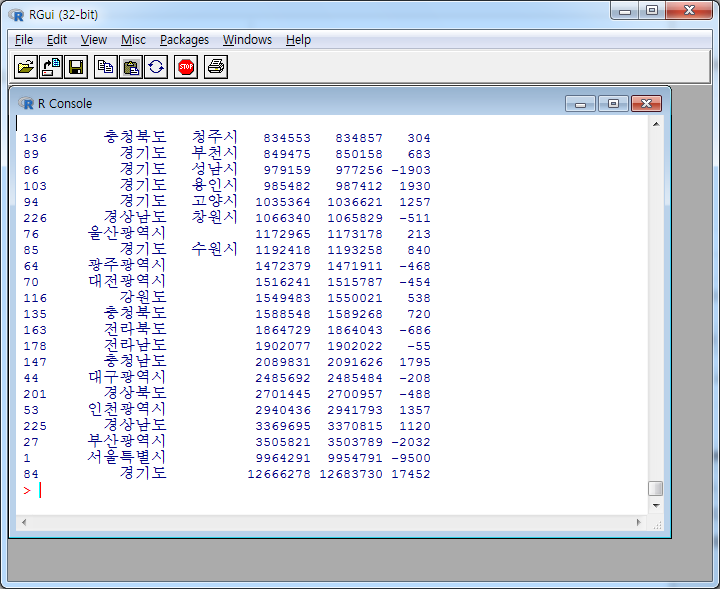Viewport: 720px width, 589px height.
Task: Click the text 전라북도 in the console
Action: pos(135,329)
